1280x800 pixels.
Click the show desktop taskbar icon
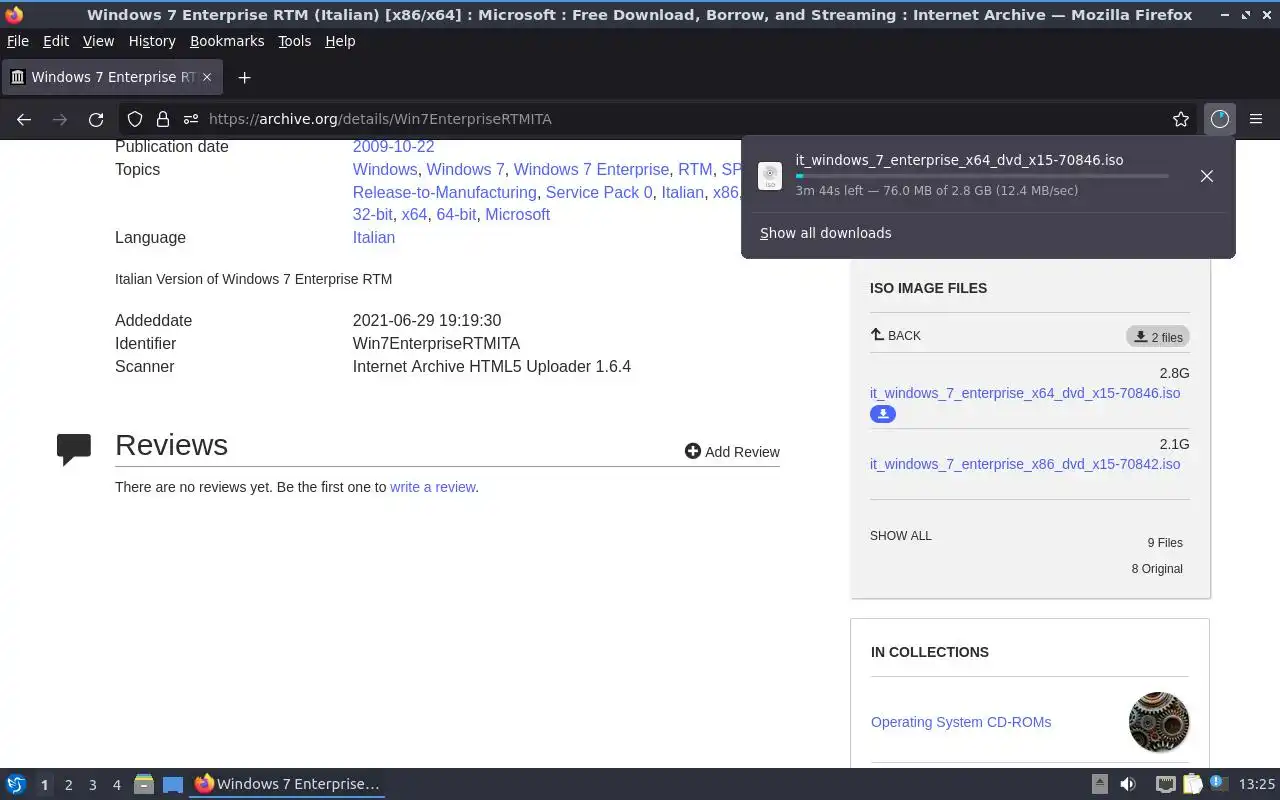[173, 785]
